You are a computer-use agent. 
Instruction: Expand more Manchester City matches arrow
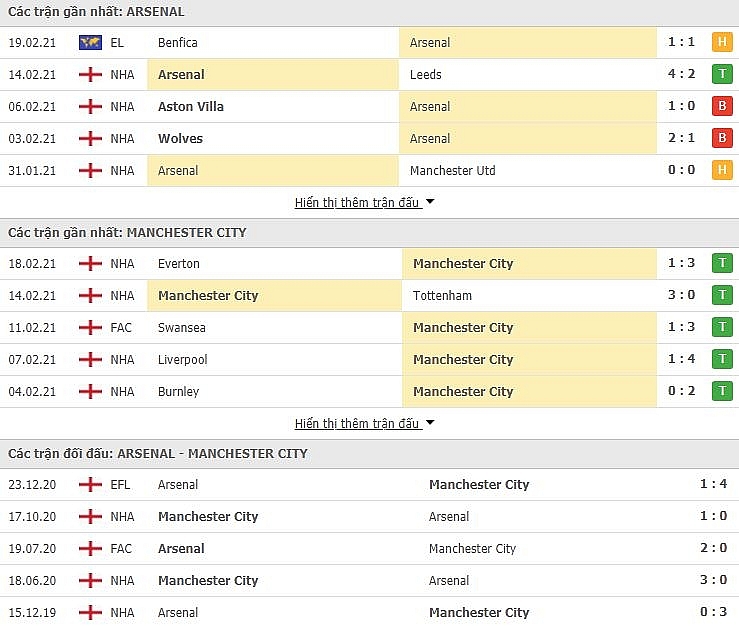click(430, 423)
